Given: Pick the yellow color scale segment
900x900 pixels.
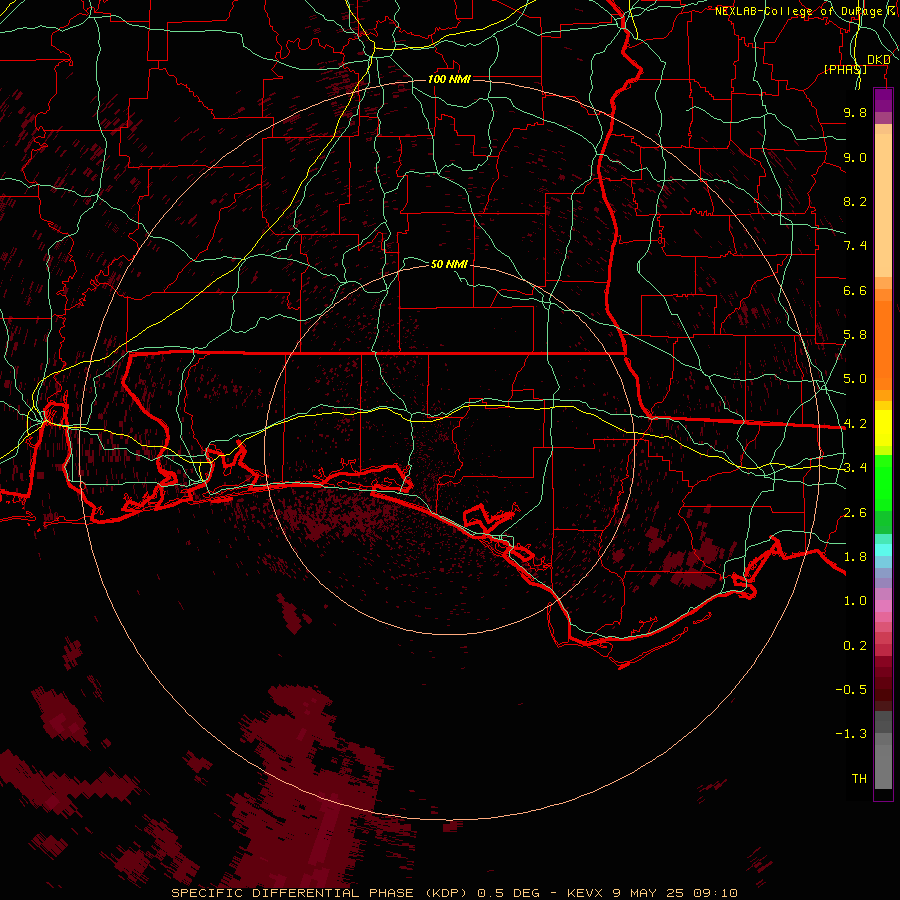Looking at the screenshot, I should [x=883, y=429].
